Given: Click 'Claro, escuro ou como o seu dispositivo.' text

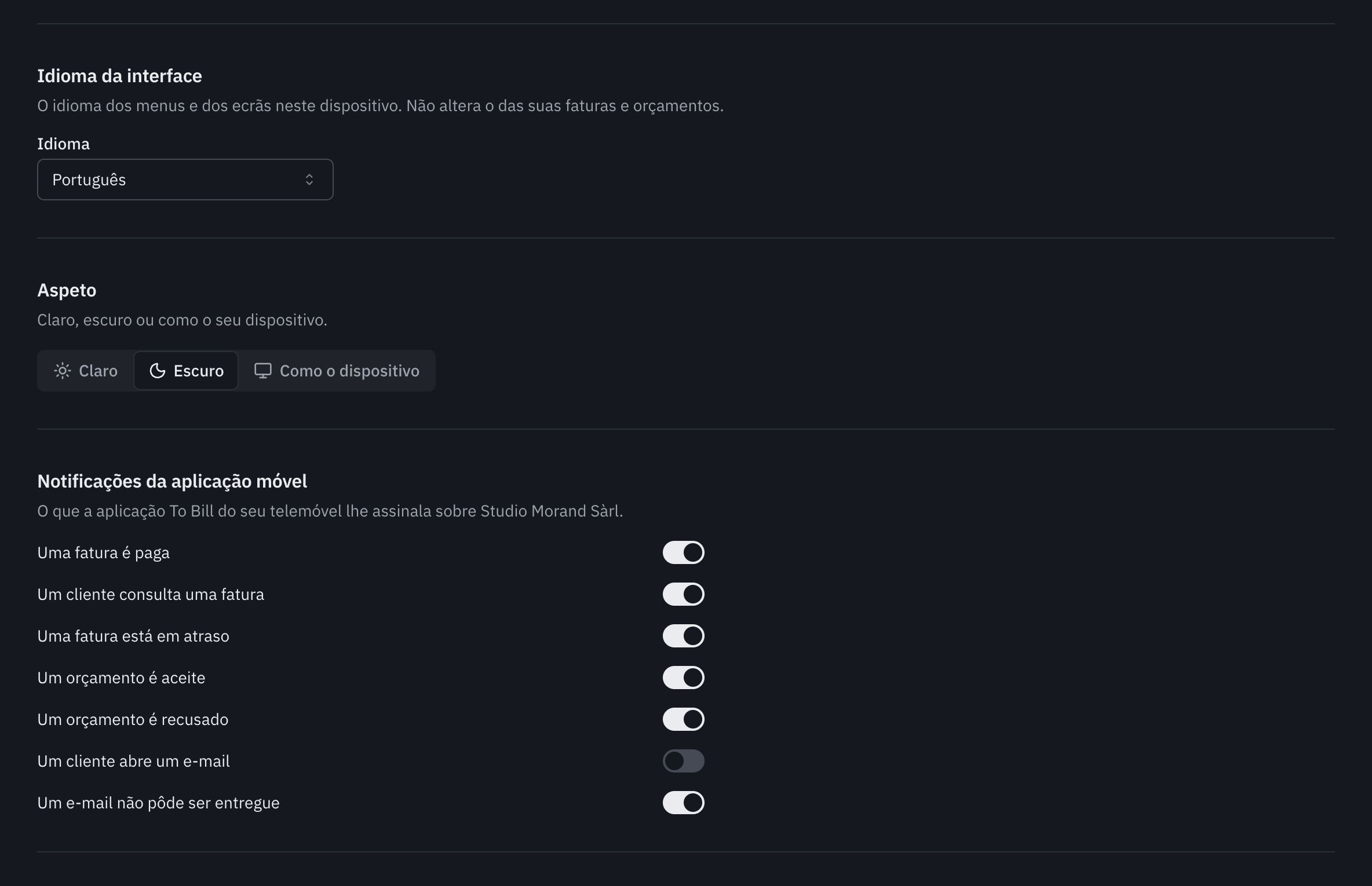Looking at the screenshot, I should pos(182,320).
